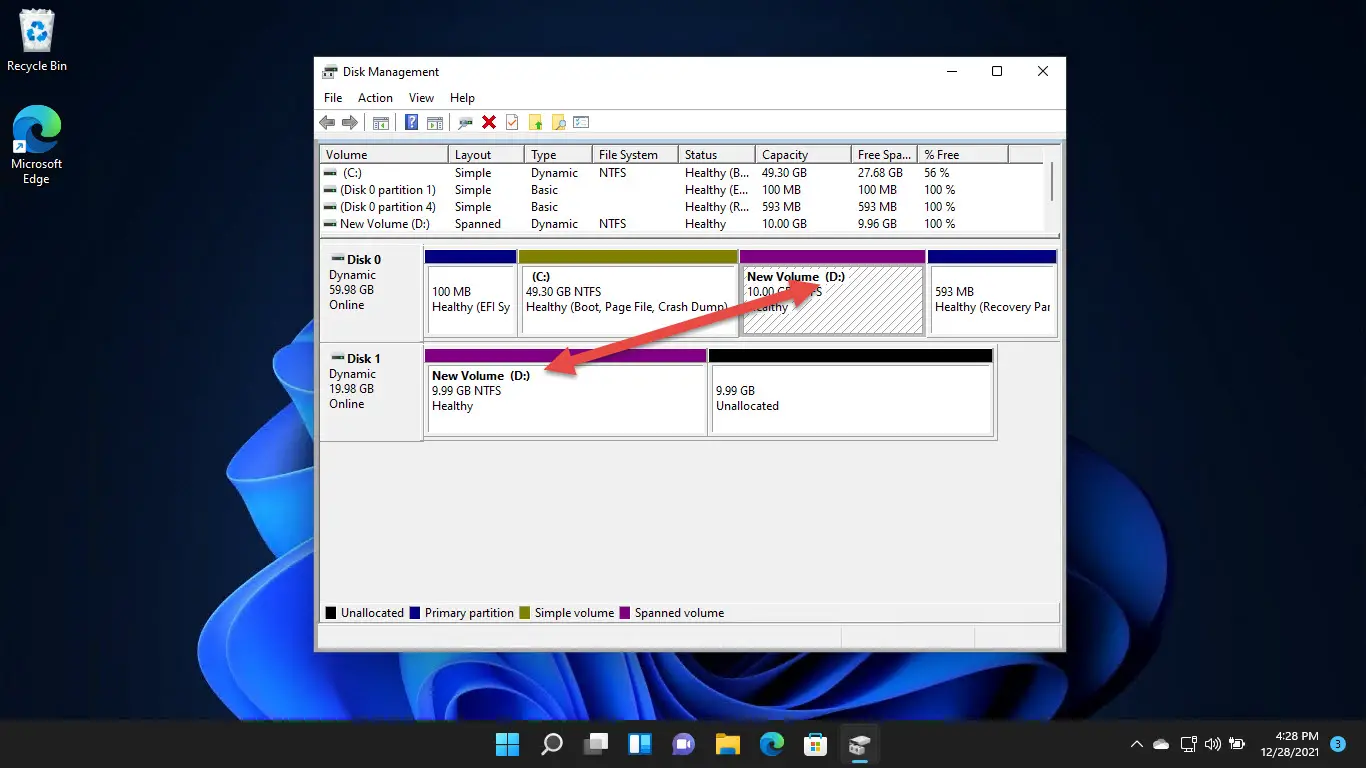Sort by the Capacity column header

tap(803, 155)
